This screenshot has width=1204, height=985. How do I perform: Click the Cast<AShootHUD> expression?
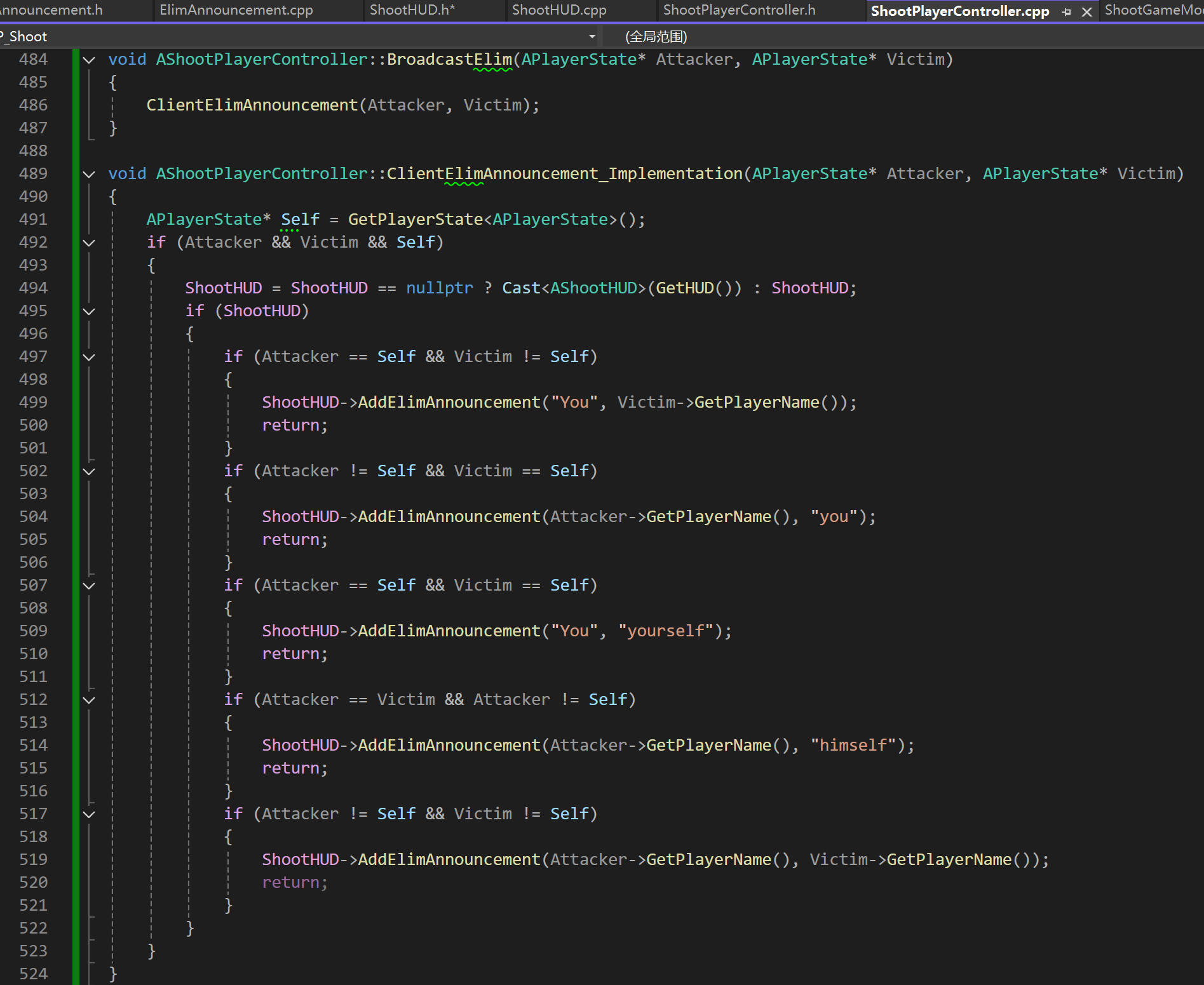click(x=574, y=288)
